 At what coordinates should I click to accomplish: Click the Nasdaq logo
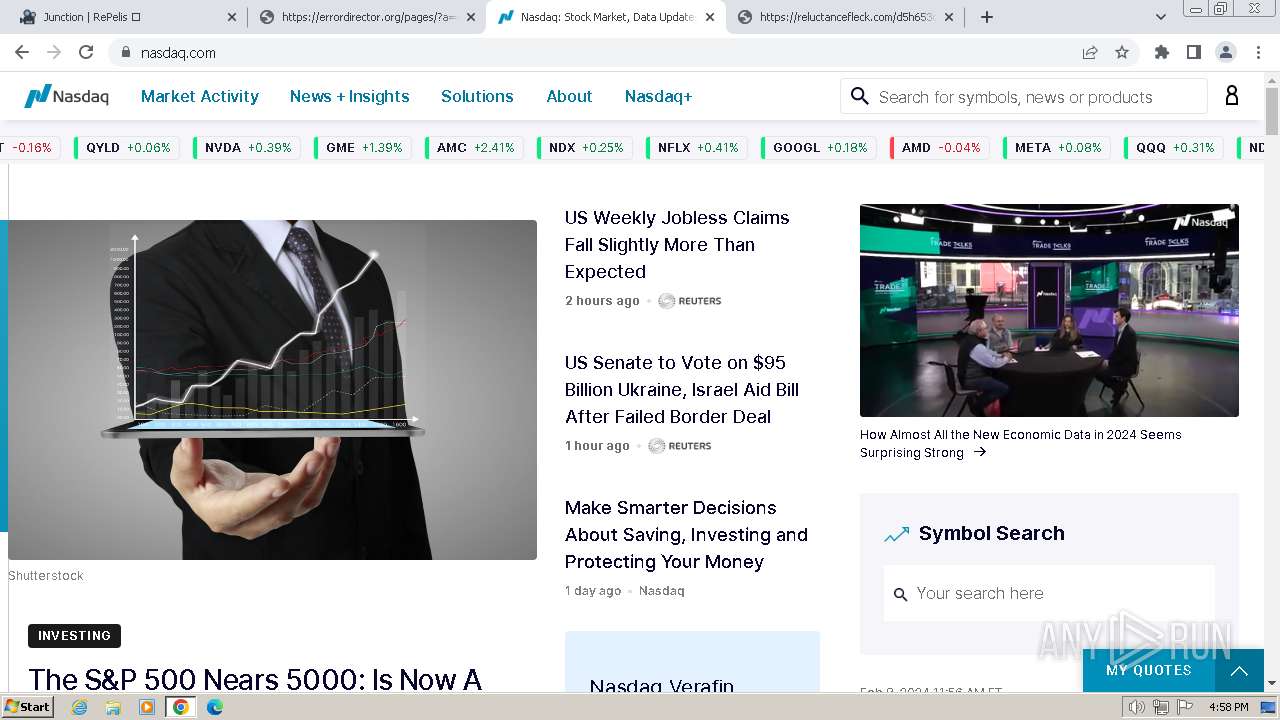pos(67,96)
